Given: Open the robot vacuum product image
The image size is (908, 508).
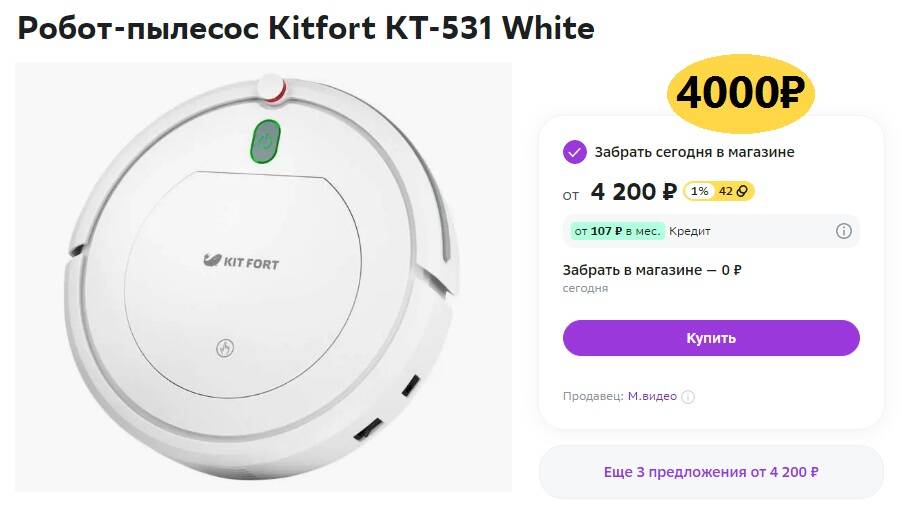Looking at the screenshot, I should [263, 277].
